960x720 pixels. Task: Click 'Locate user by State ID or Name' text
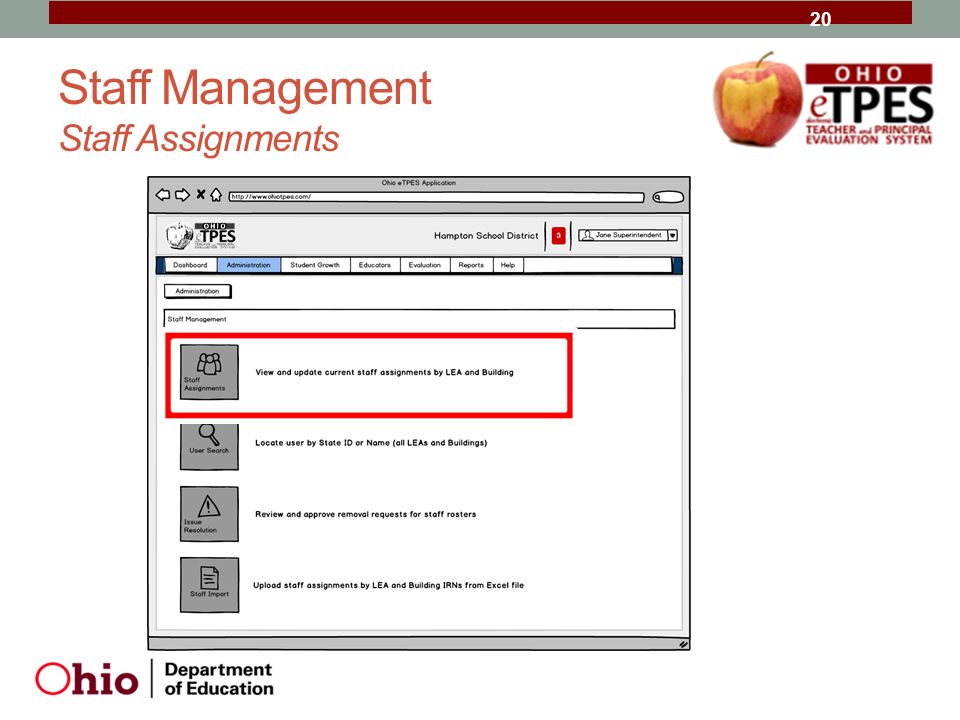click(371, 443)
